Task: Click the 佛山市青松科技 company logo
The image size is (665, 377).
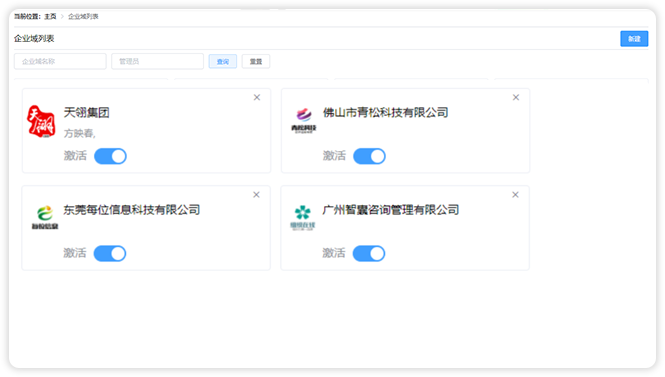Action: coord(304,121)
